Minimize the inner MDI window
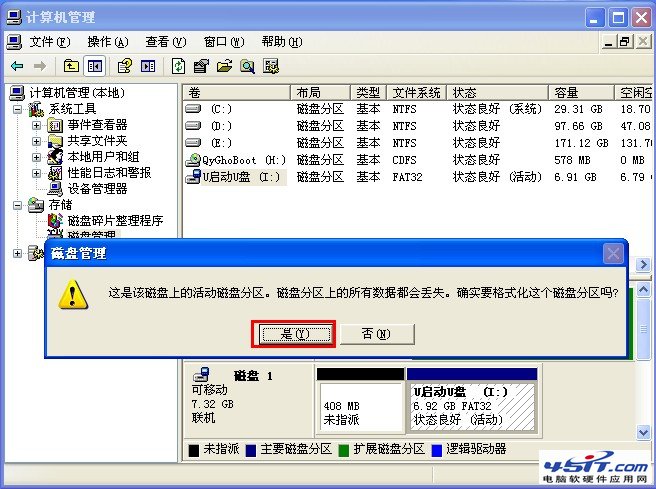This screenshot has height=489, width=656. [x=610, y=42]
